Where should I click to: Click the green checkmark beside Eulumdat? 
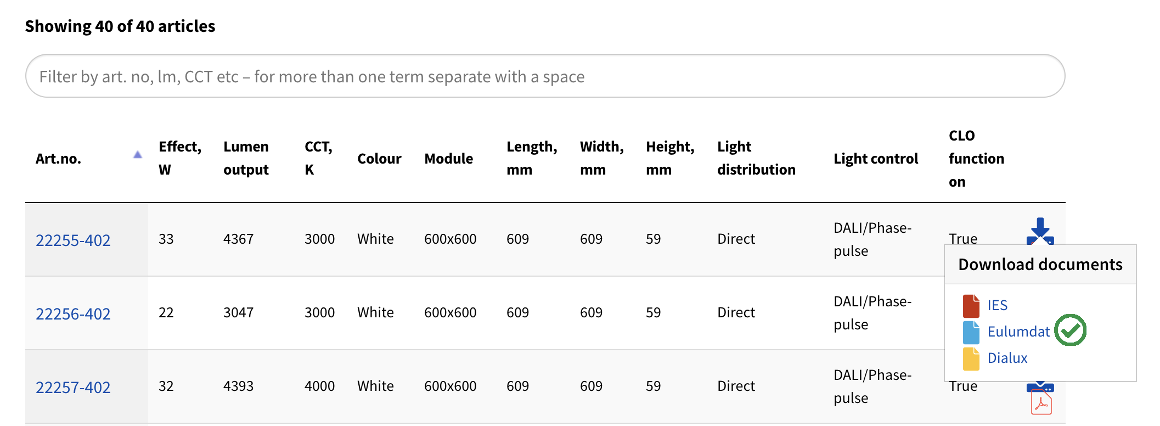[x=1072, y=330]
